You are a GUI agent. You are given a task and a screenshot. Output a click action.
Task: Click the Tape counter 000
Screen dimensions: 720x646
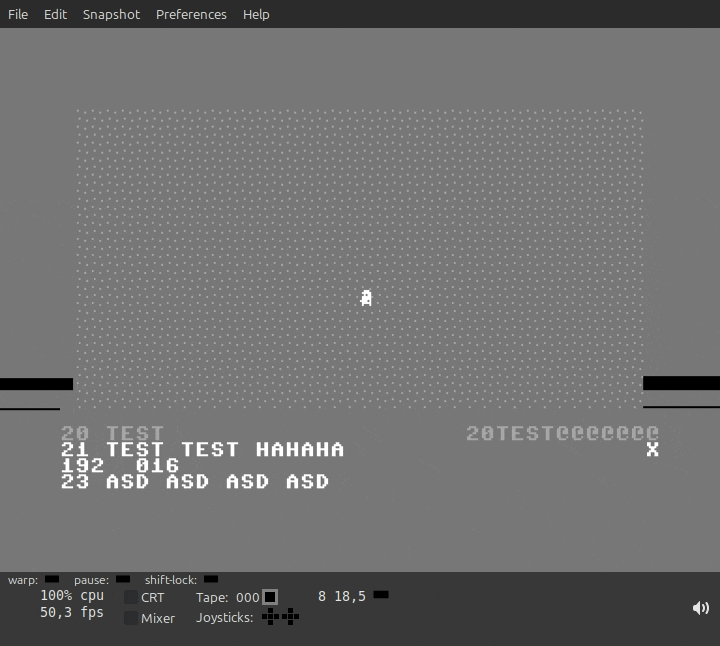click(x=248, y=597)
